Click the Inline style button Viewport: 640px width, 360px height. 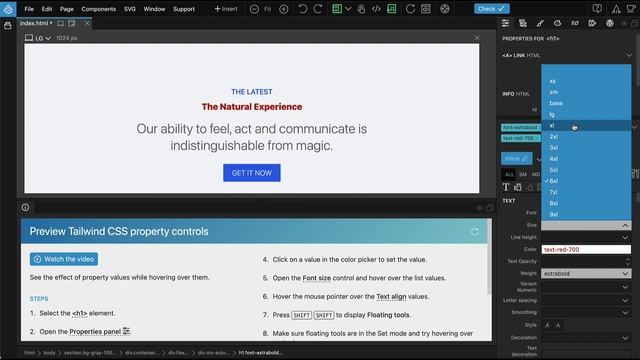click(516, 158)
